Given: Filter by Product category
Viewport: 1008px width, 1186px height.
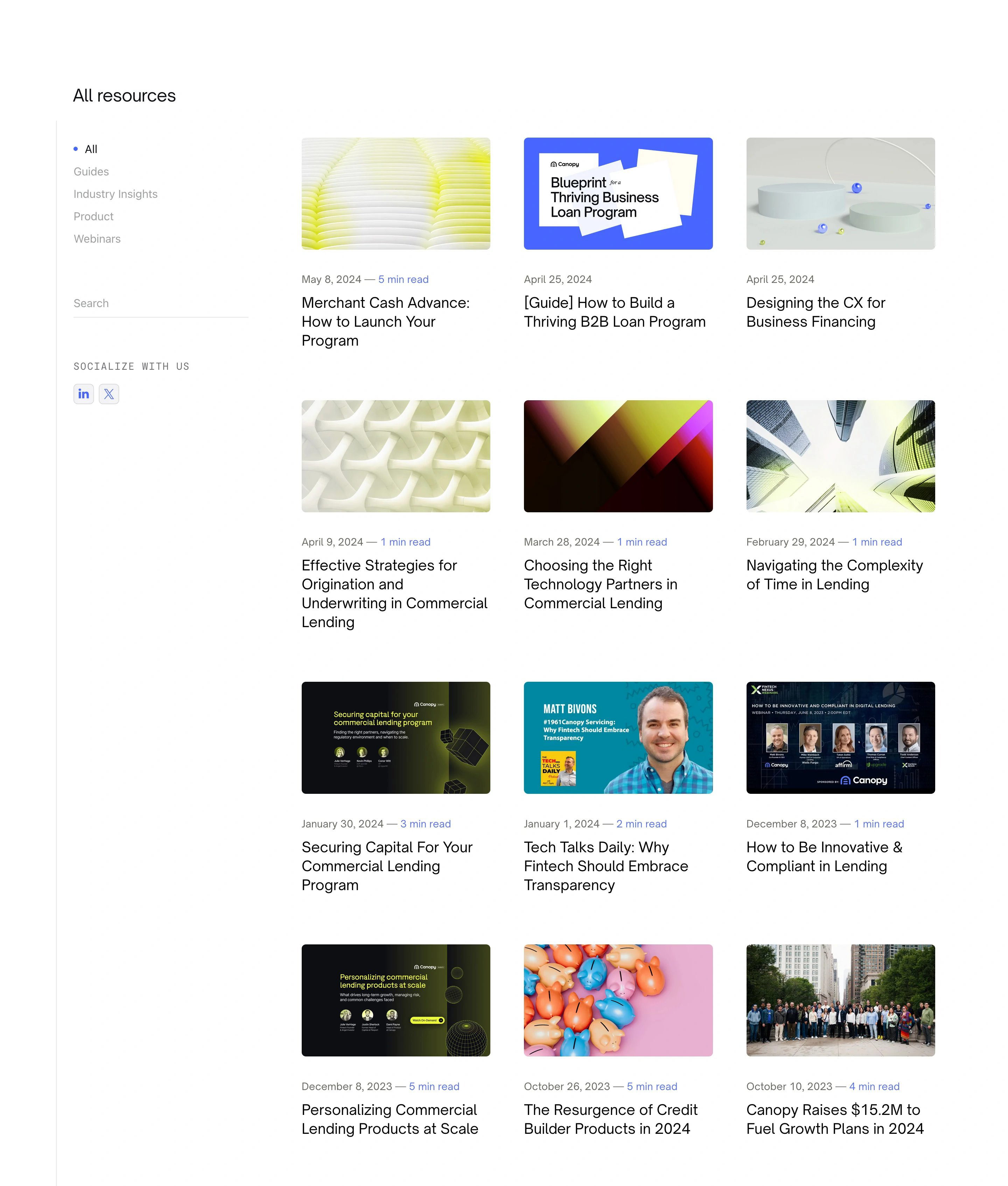Looking at the screenshot, I should (x=94, y=216).
